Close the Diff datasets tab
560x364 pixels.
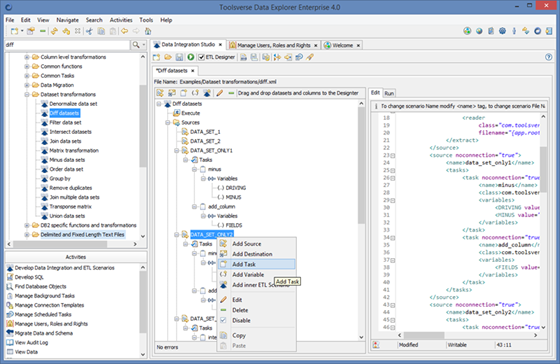coord(192,71)
